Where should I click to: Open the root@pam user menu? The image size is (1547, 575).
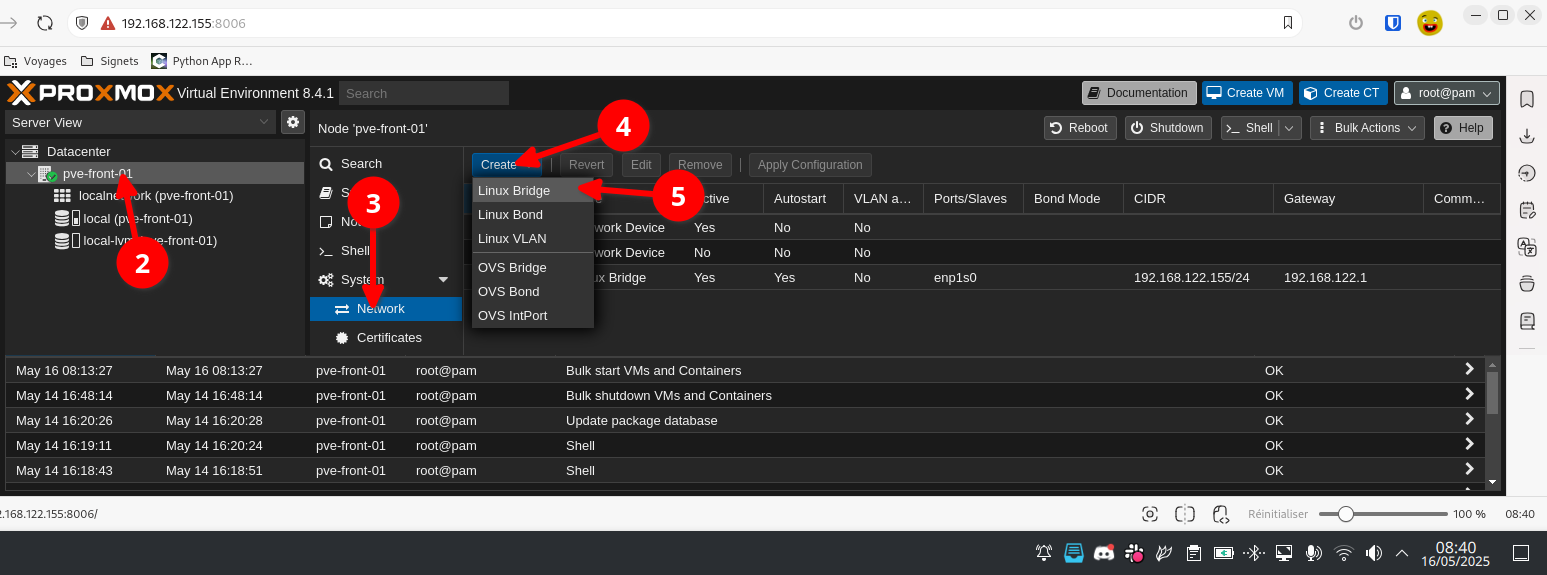click(x=1446, y=93)
